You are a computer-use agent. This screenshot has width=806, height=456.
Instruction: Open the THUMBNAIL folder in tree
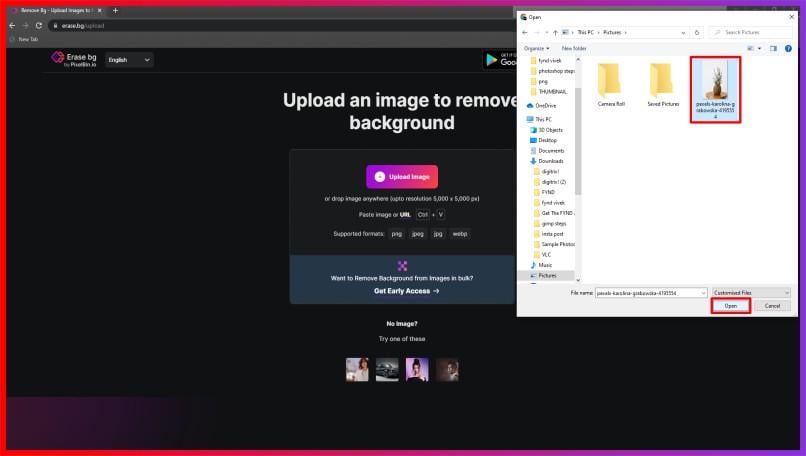coord(549,92)
